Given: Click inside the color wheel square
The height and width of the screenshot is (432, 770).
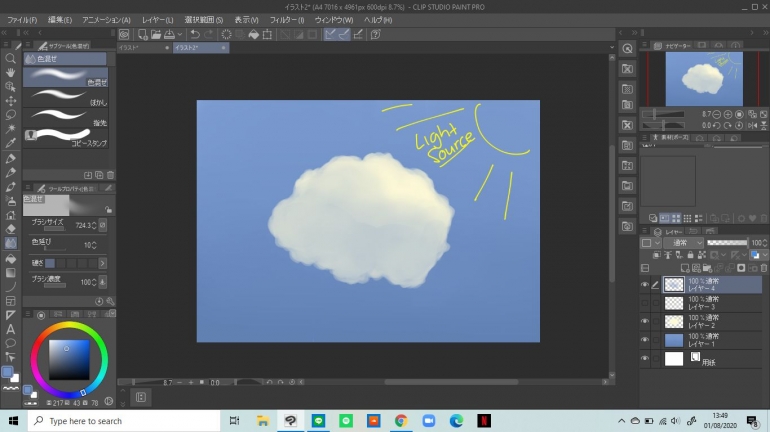Looking at the screenshot, I should click(x=69, y=360).
